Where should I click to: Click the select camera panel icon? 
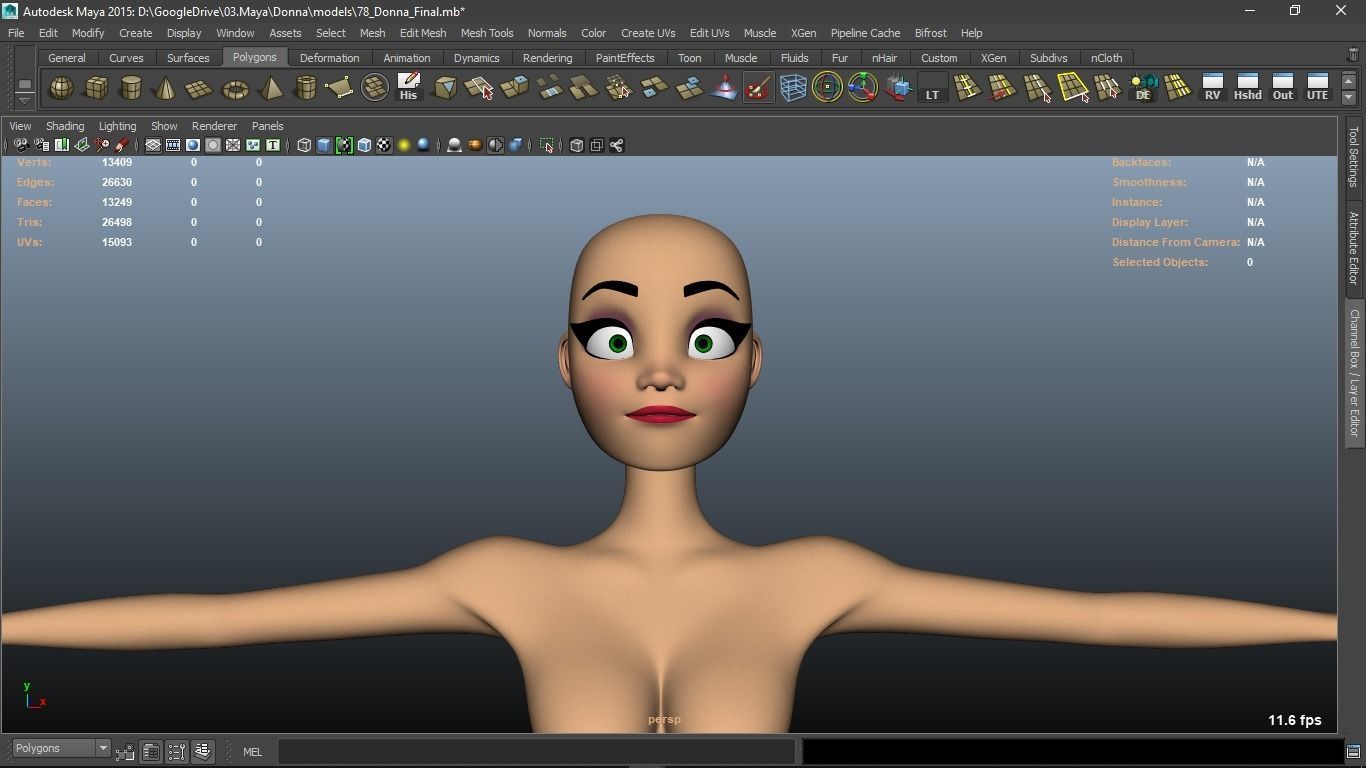pos(21,145)
